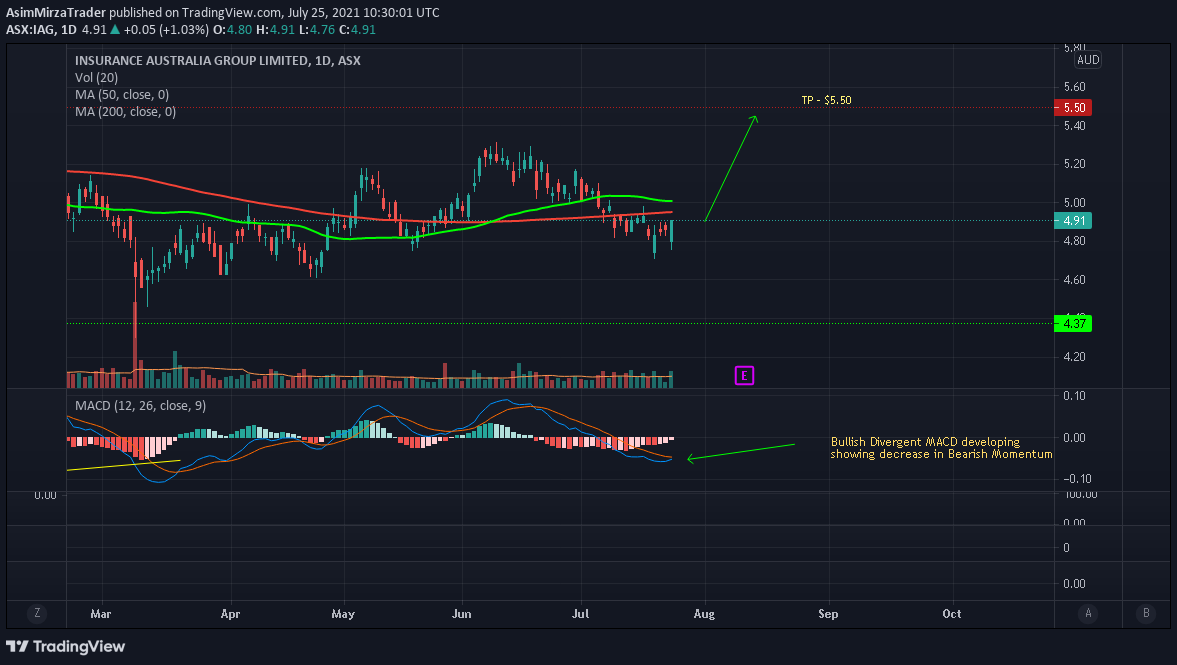Image resolution: width=1177 pixels, height=665 pixels.
Task: Click the Apr label on time axis
Action: tap(230, 614)
